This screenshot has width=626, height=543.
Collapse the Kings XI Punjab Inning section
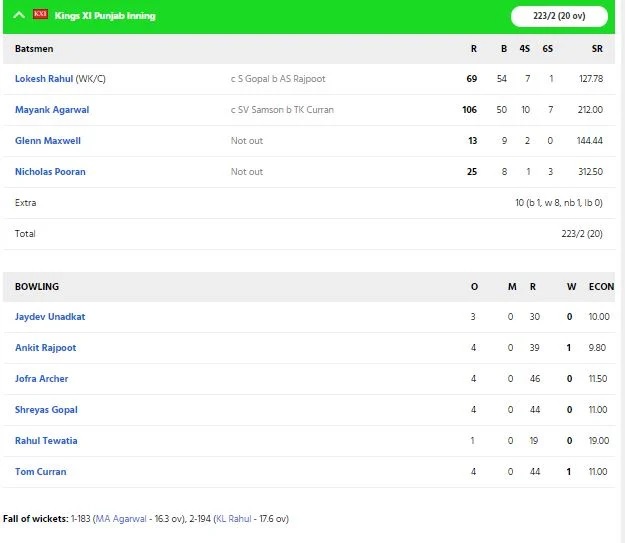pyautogui.click(x=19, y=16)
